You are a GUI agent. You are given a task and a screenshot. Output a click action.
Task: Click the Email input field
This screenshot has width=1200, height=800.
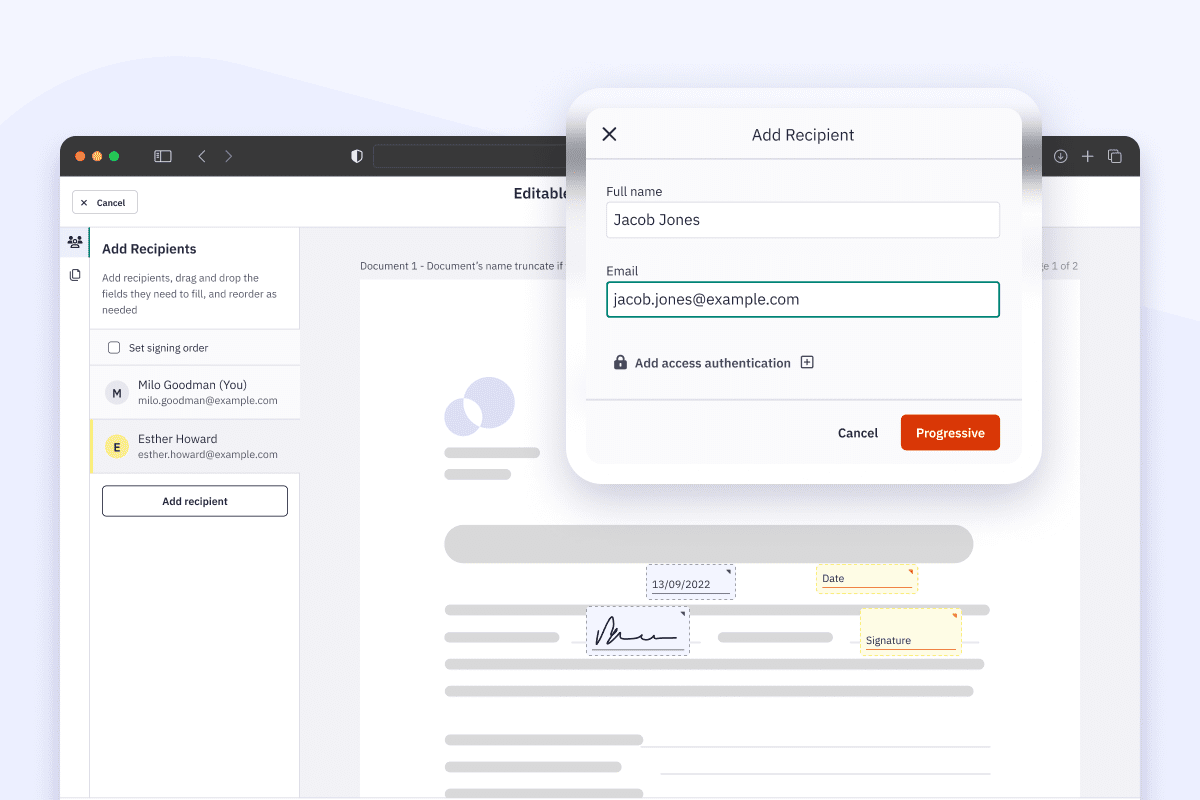click(802, 299)
